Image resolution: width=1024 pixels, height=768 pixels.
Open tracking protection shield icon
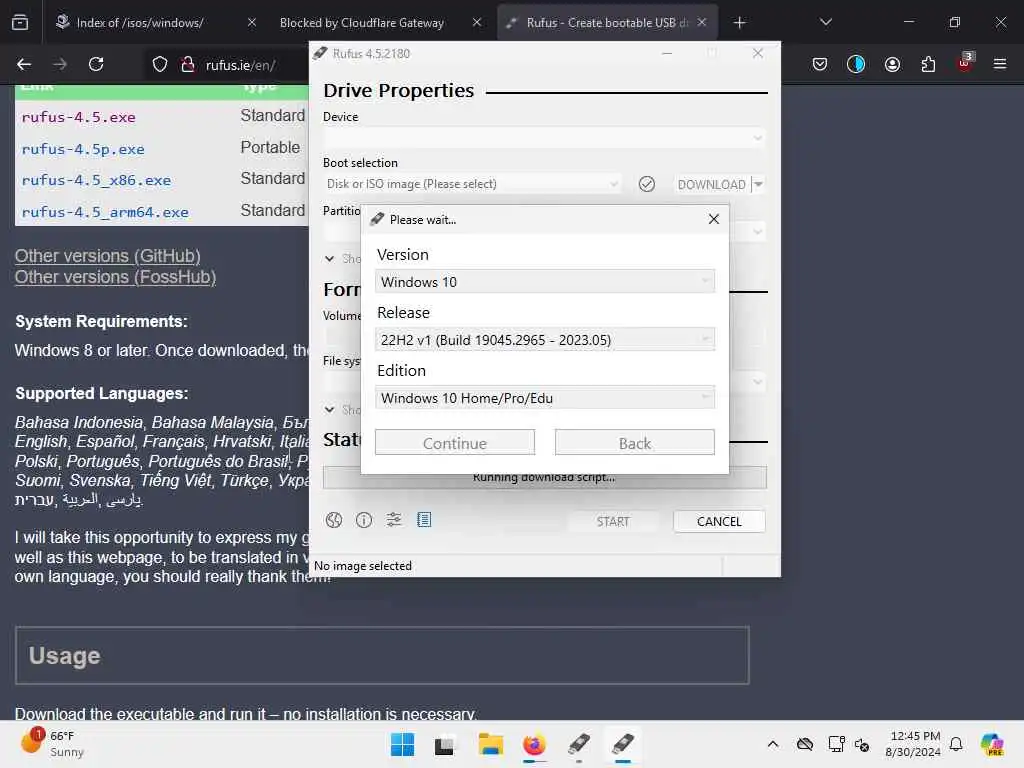[x=160, y=65]
